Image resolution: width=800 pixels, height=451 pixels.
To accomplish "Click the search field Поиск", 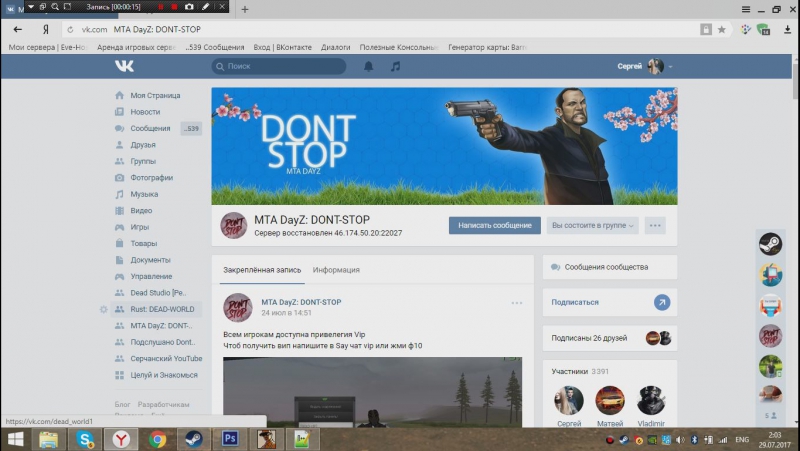I will (279, 66).
